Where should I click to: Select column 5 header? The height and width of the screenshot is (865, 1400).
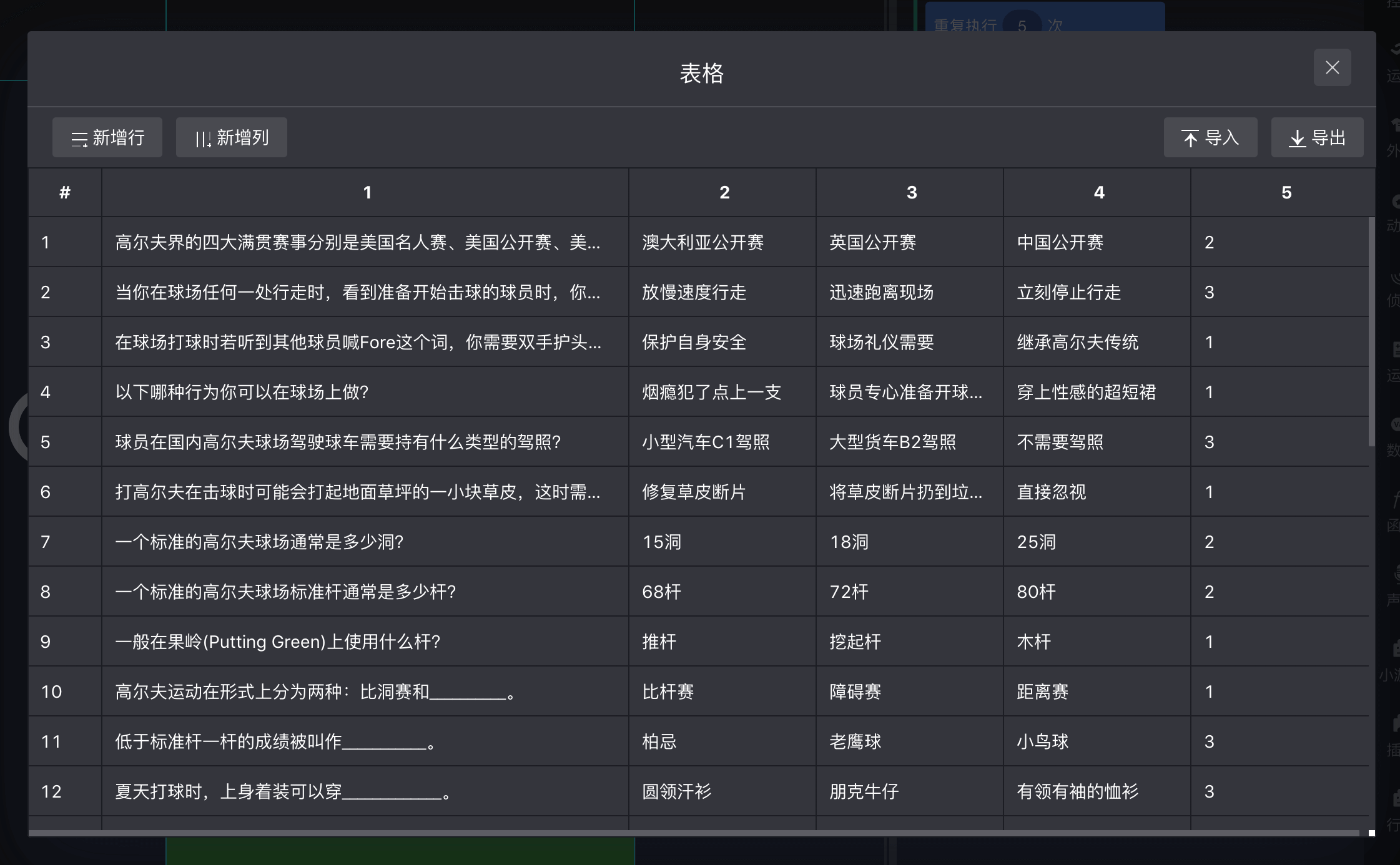pos(1286,192)
